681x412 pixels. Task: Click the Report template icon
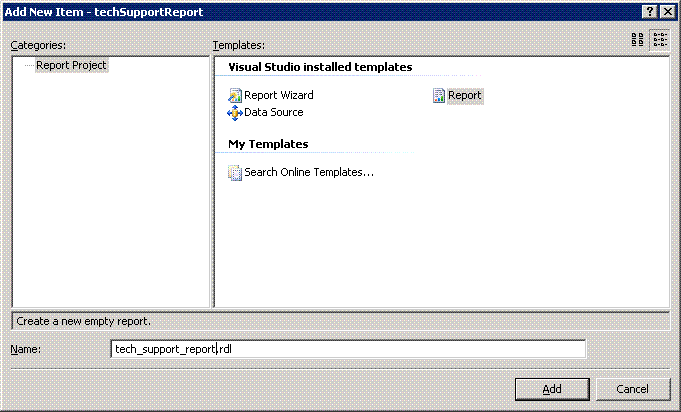click(439, 96)
